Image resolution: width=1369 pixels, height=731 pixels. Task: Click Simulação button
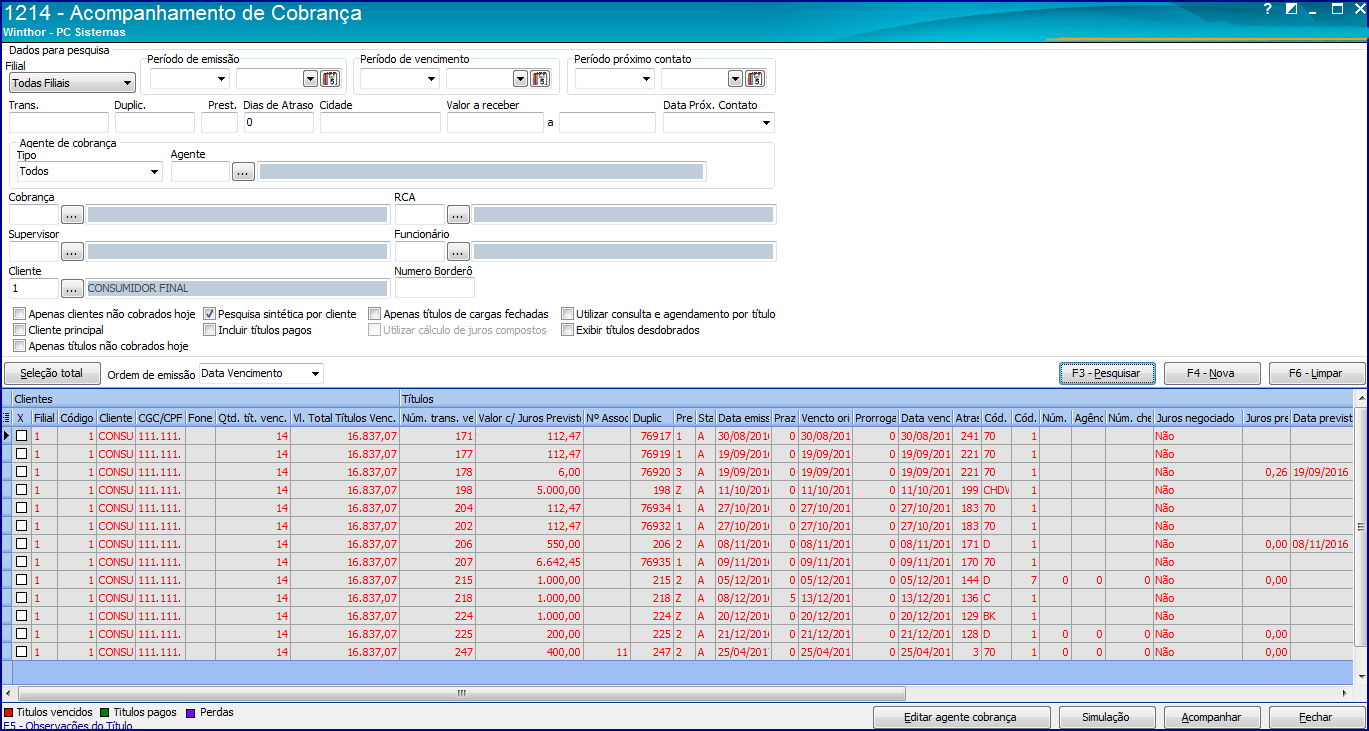[x=1106, y=717]
